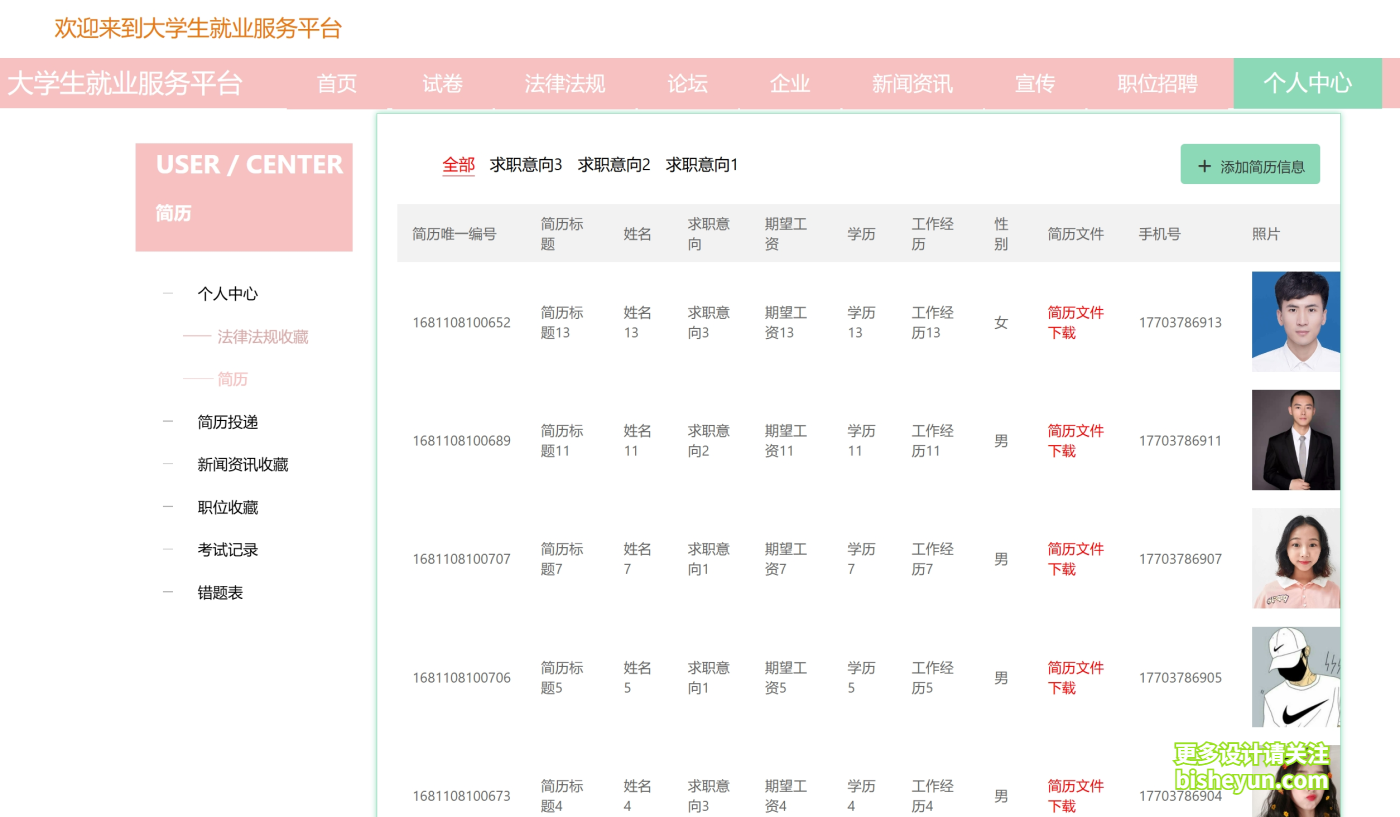This screenshot has width=1400, height=817.
Task: Open 试卷 navigation menu item
Action: (442, 84)
